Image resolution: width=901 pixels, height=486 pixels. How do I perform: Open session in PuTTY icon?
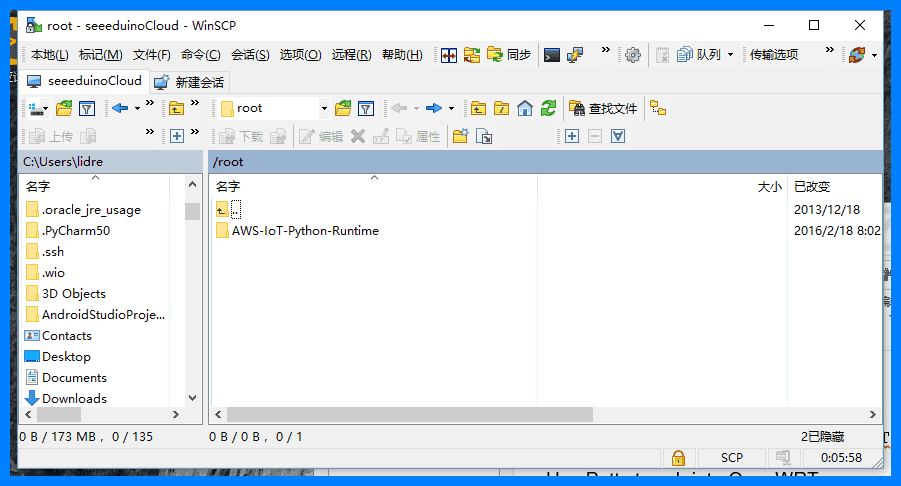click(575, 55)
